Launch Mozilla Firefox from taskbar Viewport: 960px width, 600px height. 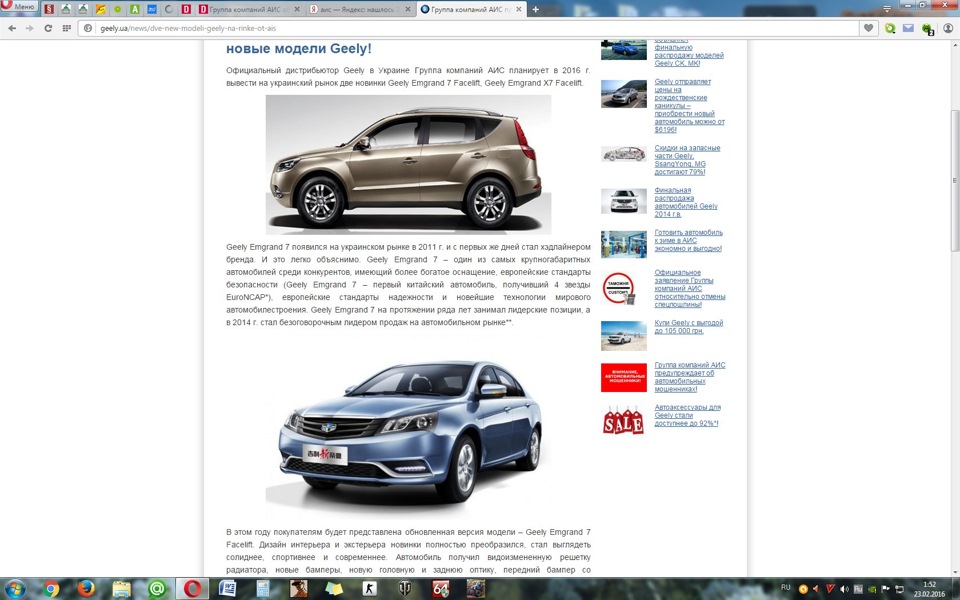[x=86, y=588]
